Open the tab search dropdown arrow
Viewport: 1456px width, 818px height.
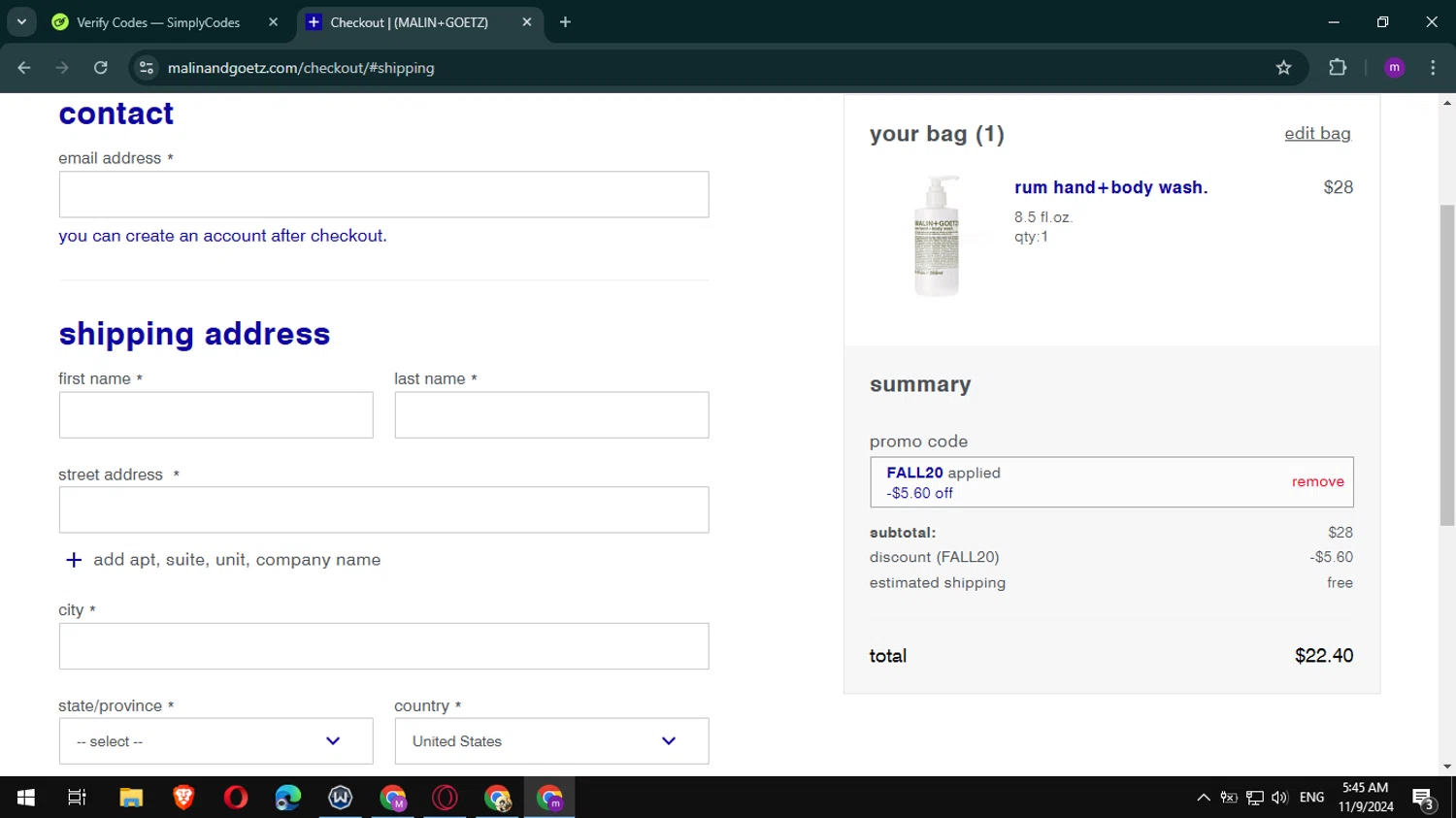click(x=21, y=21)
